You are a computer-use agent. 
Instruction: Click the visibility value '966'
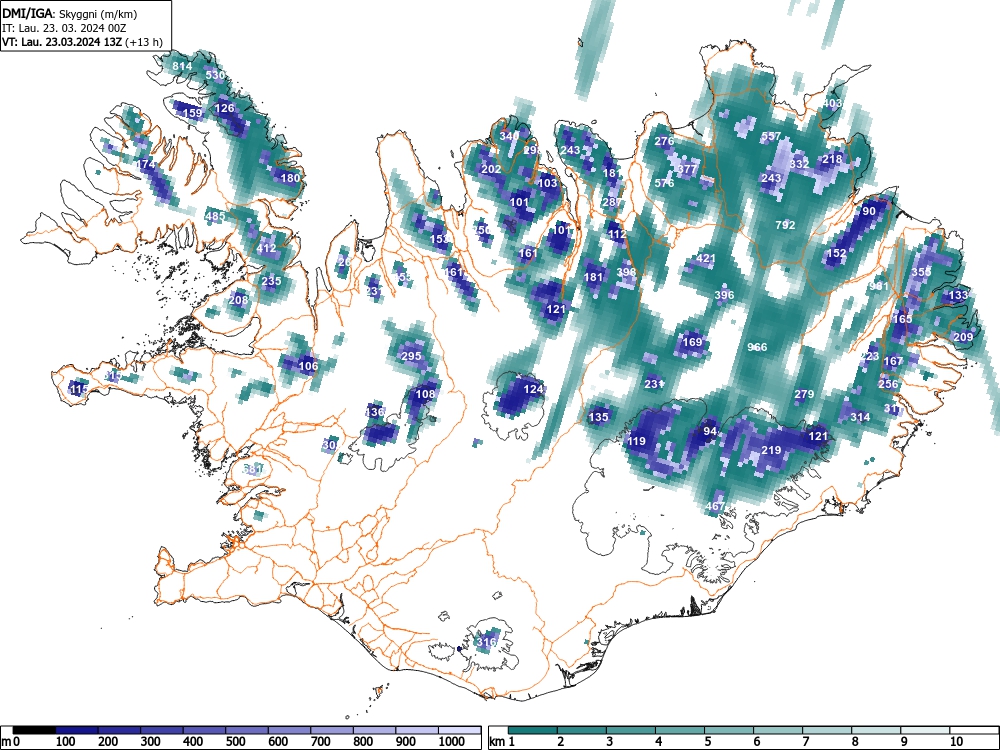tap(757, 347)
